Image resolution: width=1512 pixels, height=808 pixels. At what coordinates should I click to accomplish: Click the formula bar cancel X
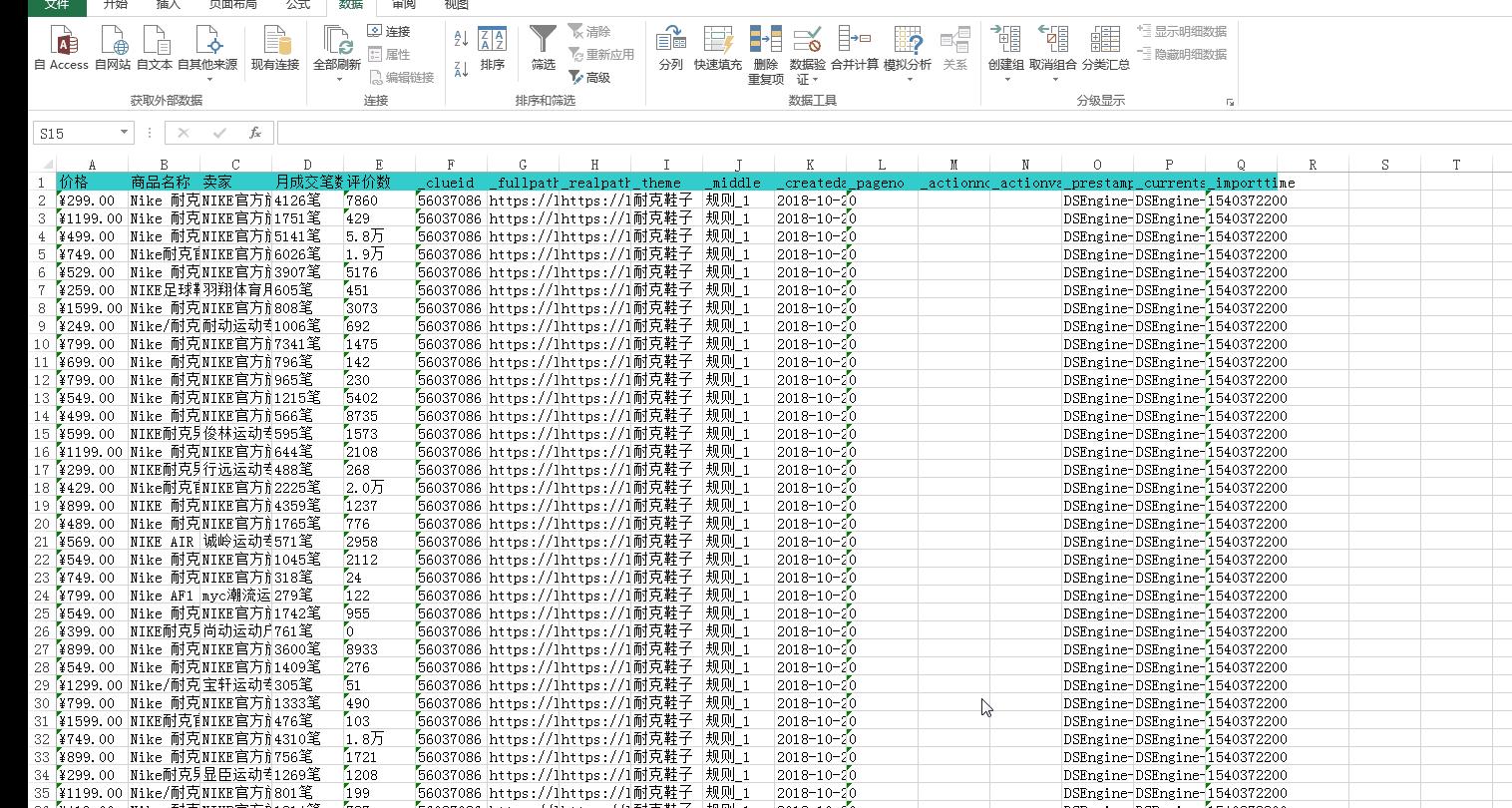(184, 133)
